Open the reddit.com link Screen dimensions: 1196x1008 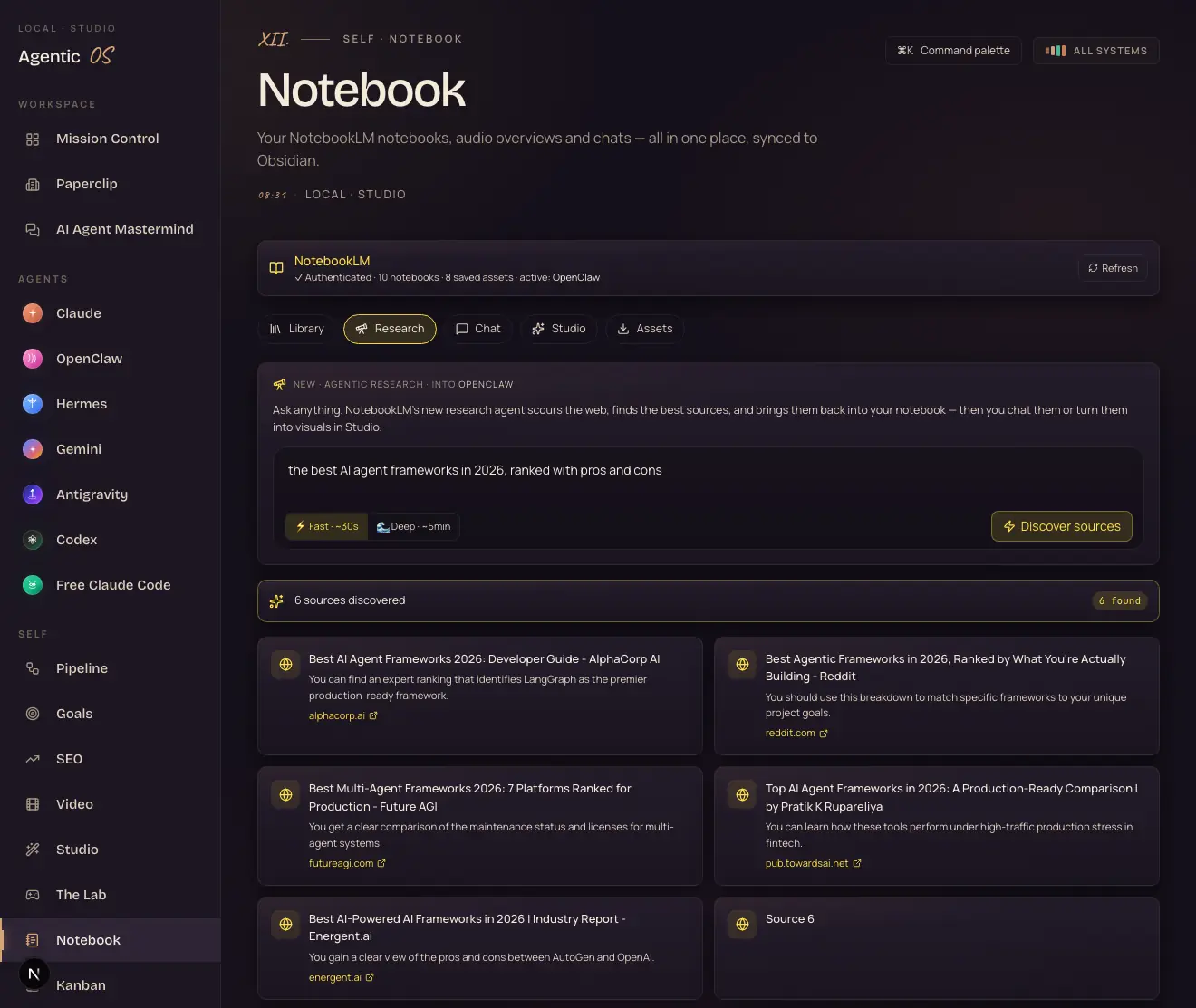click(796, 733)
